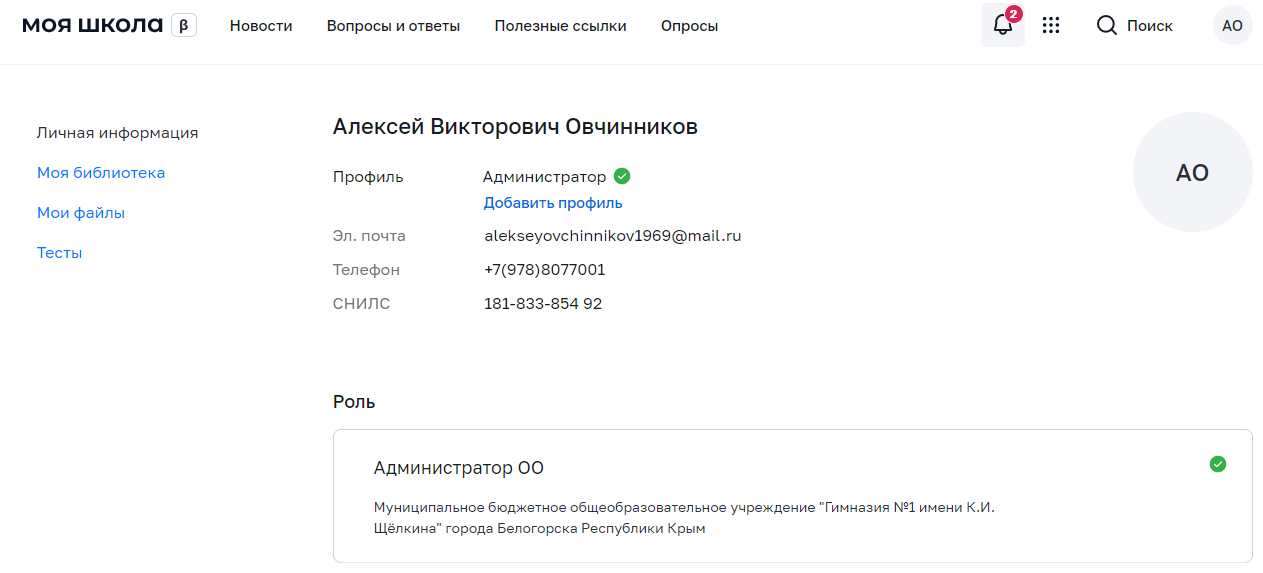Click the email address alekseyovchinnikov1969@mail.ru
The width and height of the screenshot is (1263, 573).
tap(612, 237)
